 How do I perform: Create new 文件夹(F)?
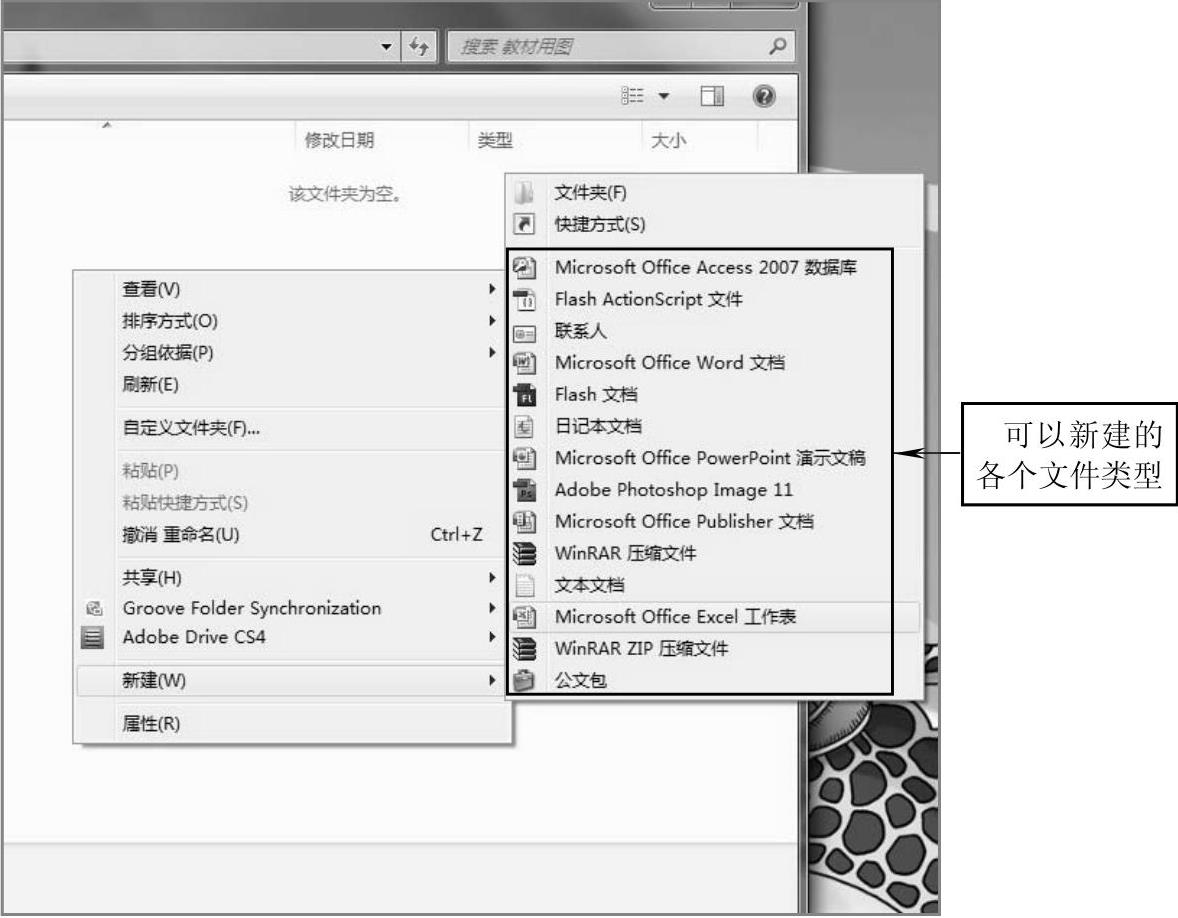[x=714, y=193]
